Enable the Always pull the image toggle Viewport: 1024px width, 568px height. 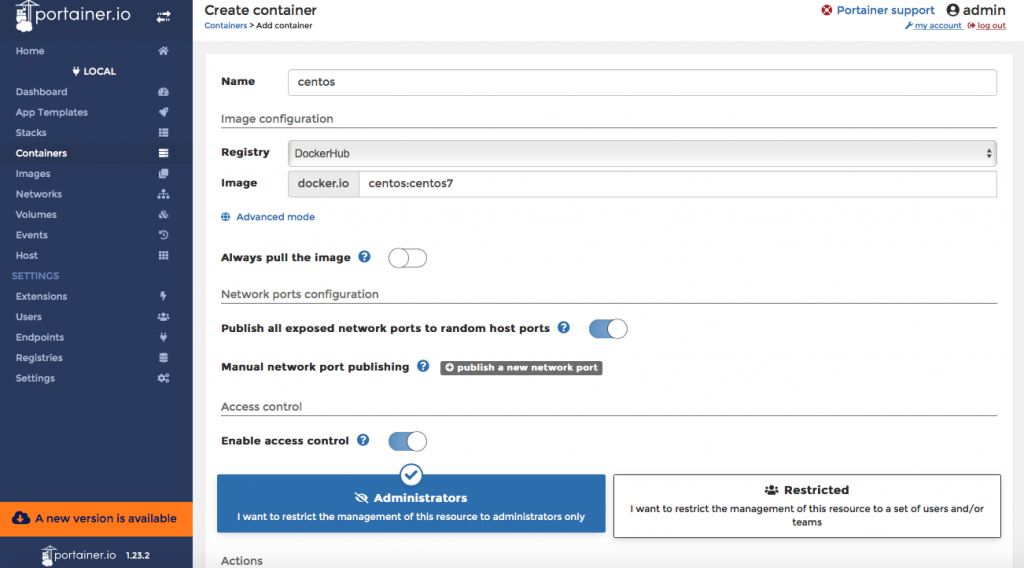pos(407,258)
